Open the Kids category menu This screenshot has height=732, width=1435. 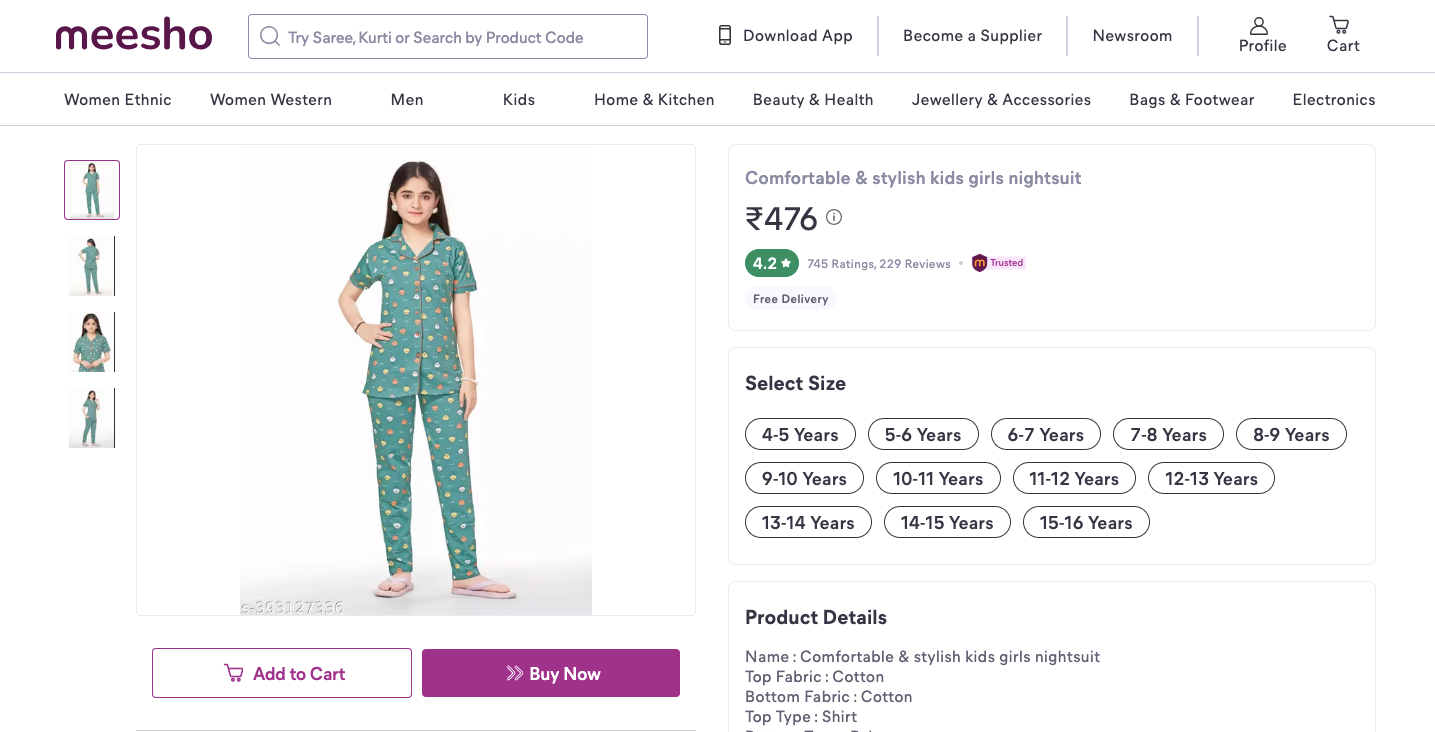click(519, 100)
